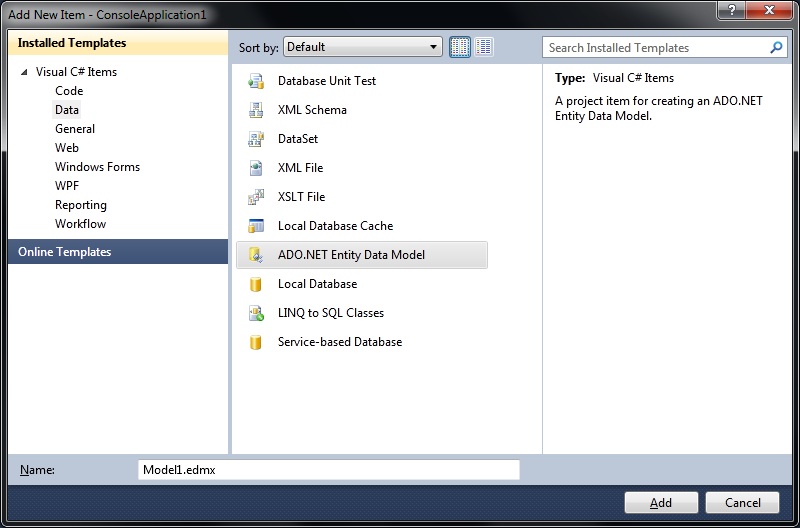The width and height of the screenshot is (800, 528).
Task: Click the ADO.NET Entity Data Model icon
Action: pos(256,255)
